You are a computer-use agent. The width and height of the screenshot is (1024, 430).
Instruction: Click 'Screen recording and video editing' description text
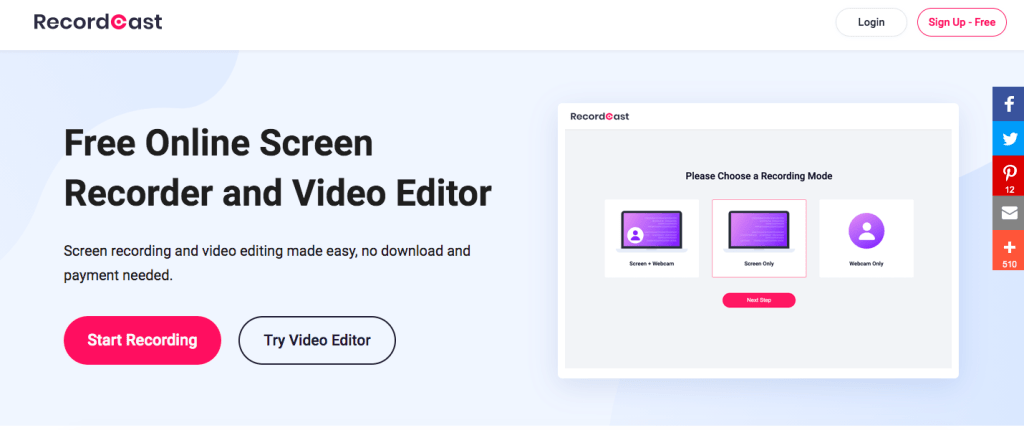pyautogui.click(x=267, y=263)
